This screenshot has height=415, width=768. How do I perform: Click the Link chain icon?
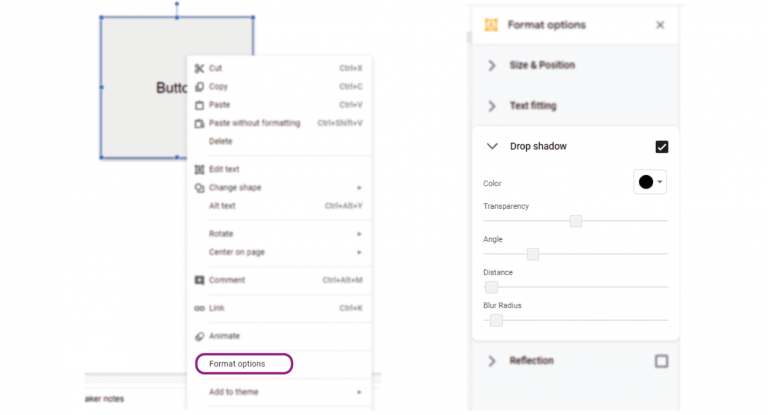point(199,308)
